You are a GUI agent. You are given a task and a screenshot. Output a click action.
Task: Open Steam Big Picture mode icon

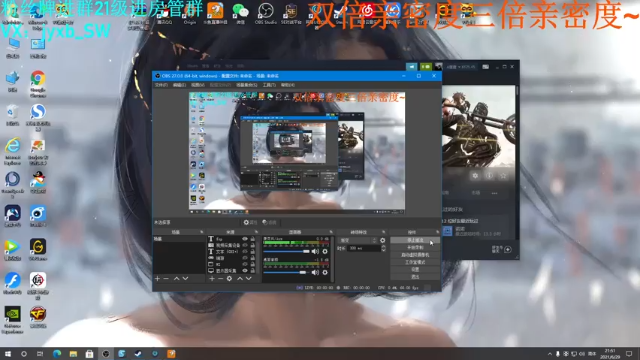point(485,67)
